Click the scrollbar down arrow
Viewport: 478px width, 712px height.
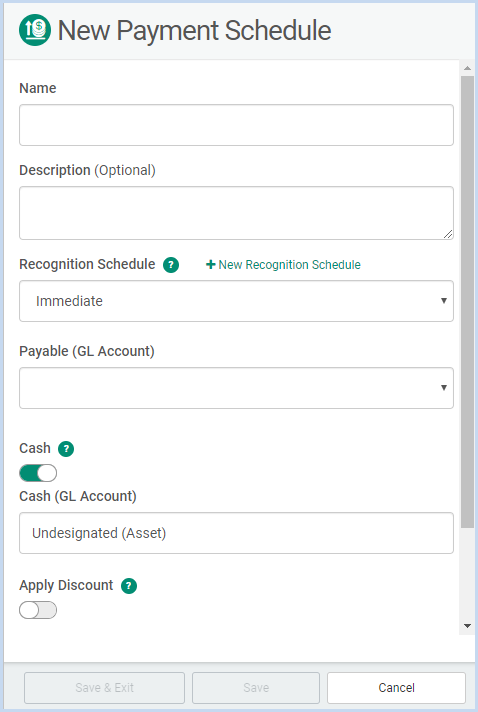(467, 626)
